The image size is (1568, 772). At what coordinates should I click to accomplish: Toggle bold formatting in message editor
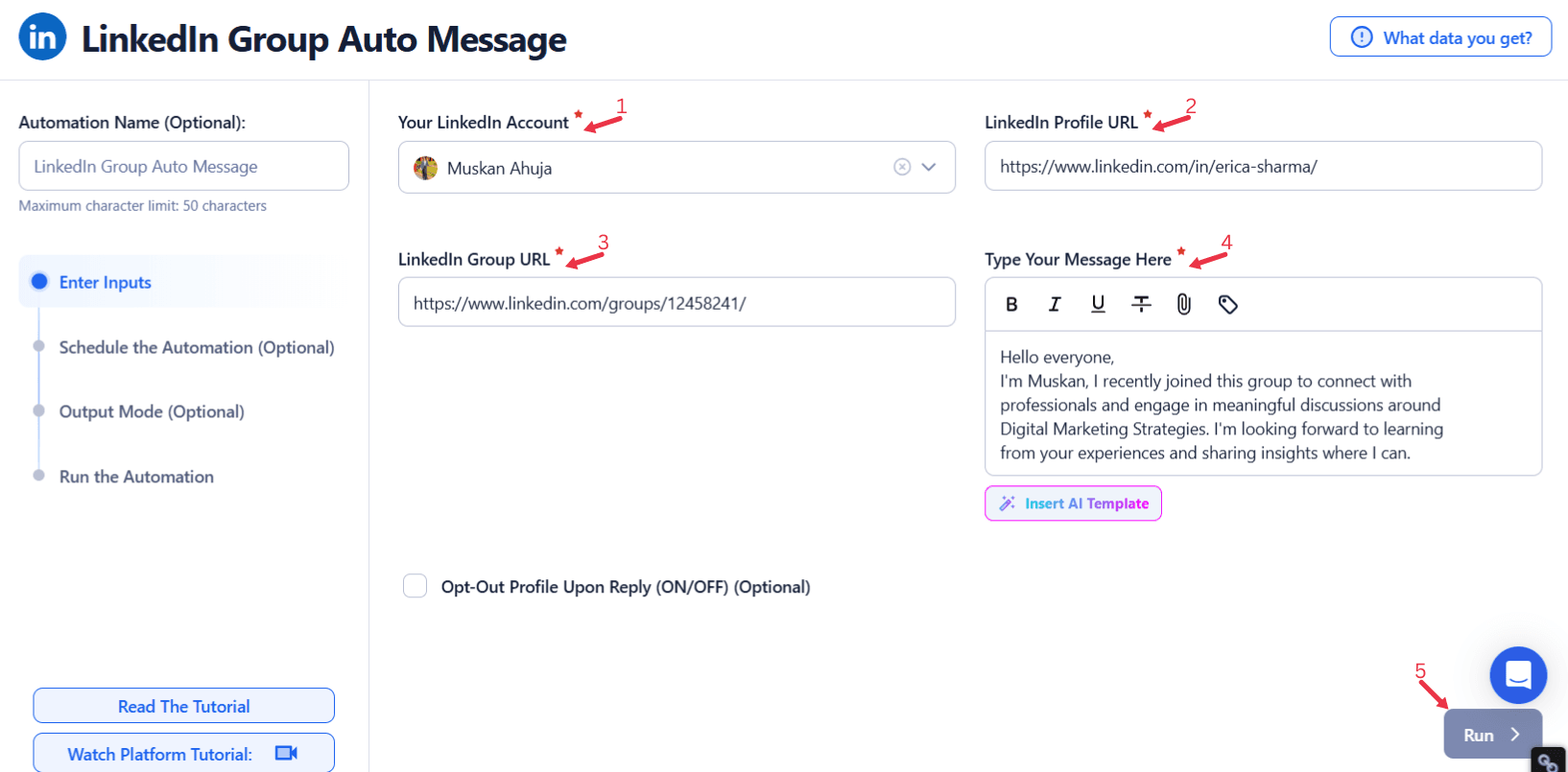pyautogui.click(x=1011, y=304)
